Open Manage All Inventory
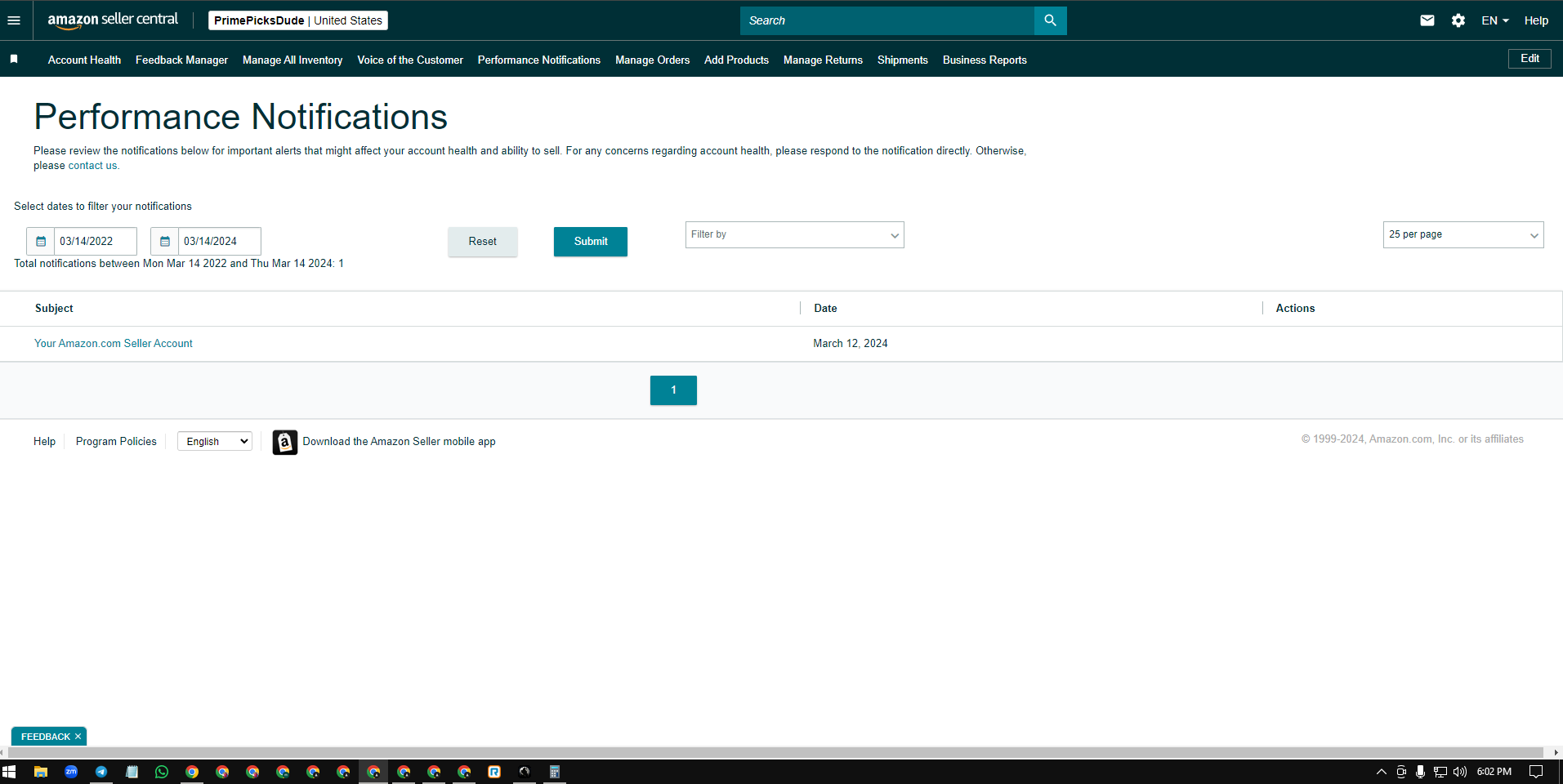Screen dimensions: 1563x784 [293, 60]
